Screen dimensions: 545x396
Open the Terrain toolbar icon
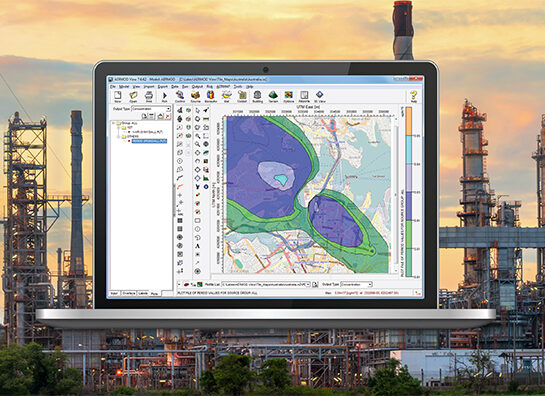[x=273, y=96]
